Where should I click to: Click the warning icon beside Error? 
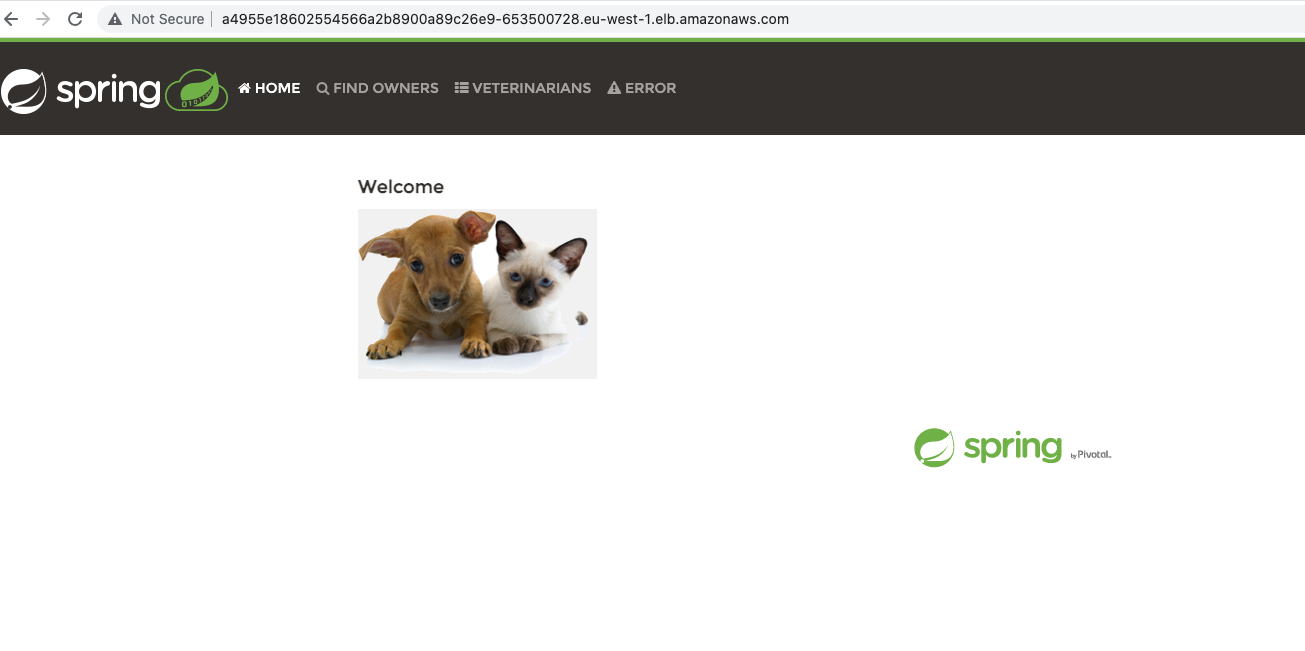(614, 88)
